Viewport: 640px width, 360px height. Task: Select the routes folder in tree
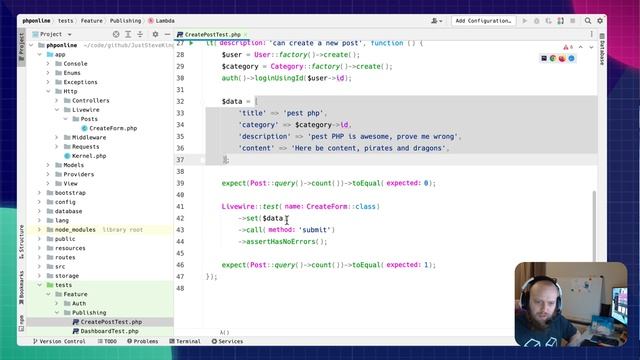click(61, 257)
